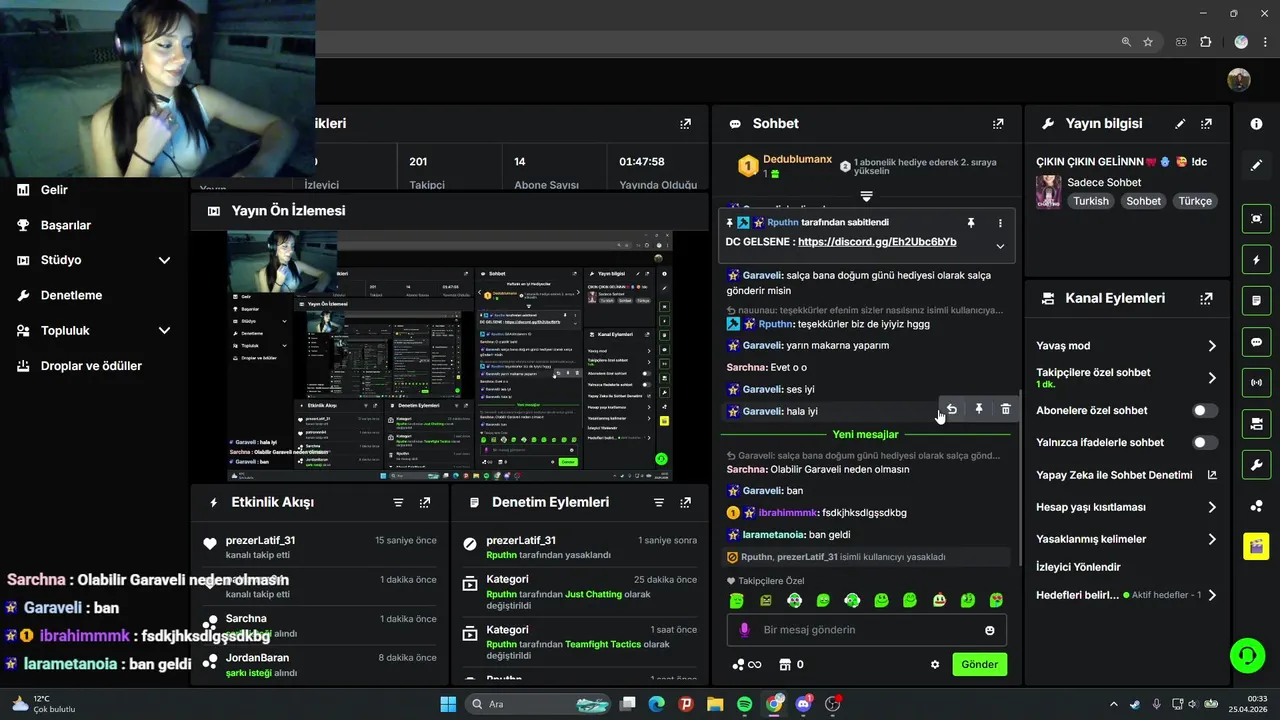The height and width of the screenshot is (720, 1280).
Task: Open prezerLatif_31 row in Denetim Eylemleri
Action: click(x=579, y=547)
